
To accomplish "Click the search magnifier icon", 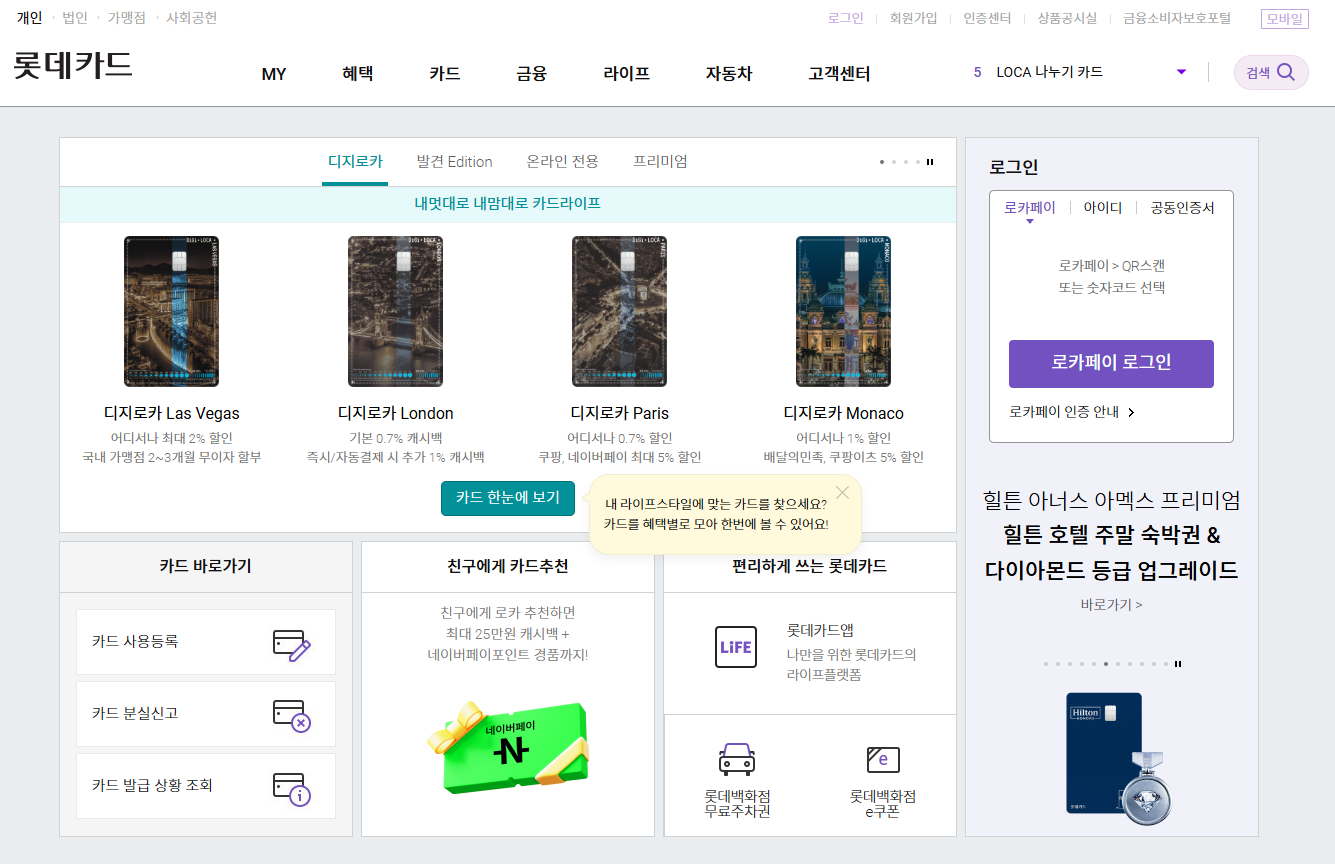I will [1287, 72].
